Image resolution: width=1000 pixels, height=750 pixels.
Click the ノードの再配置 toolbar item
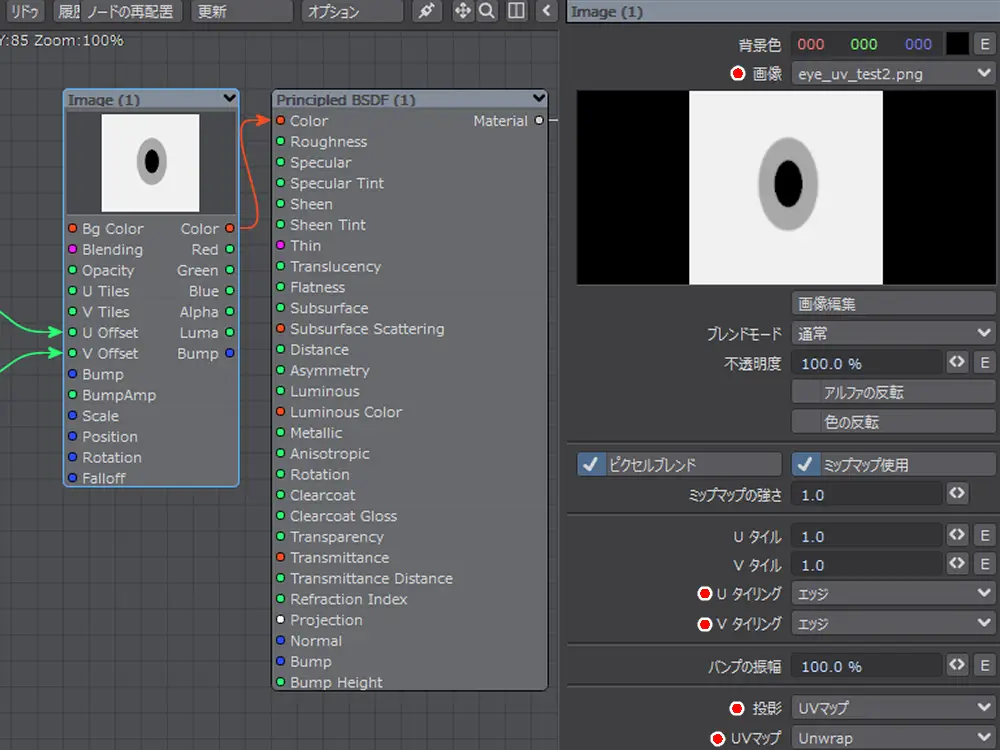pyautogui.click(x=130, y=11)
